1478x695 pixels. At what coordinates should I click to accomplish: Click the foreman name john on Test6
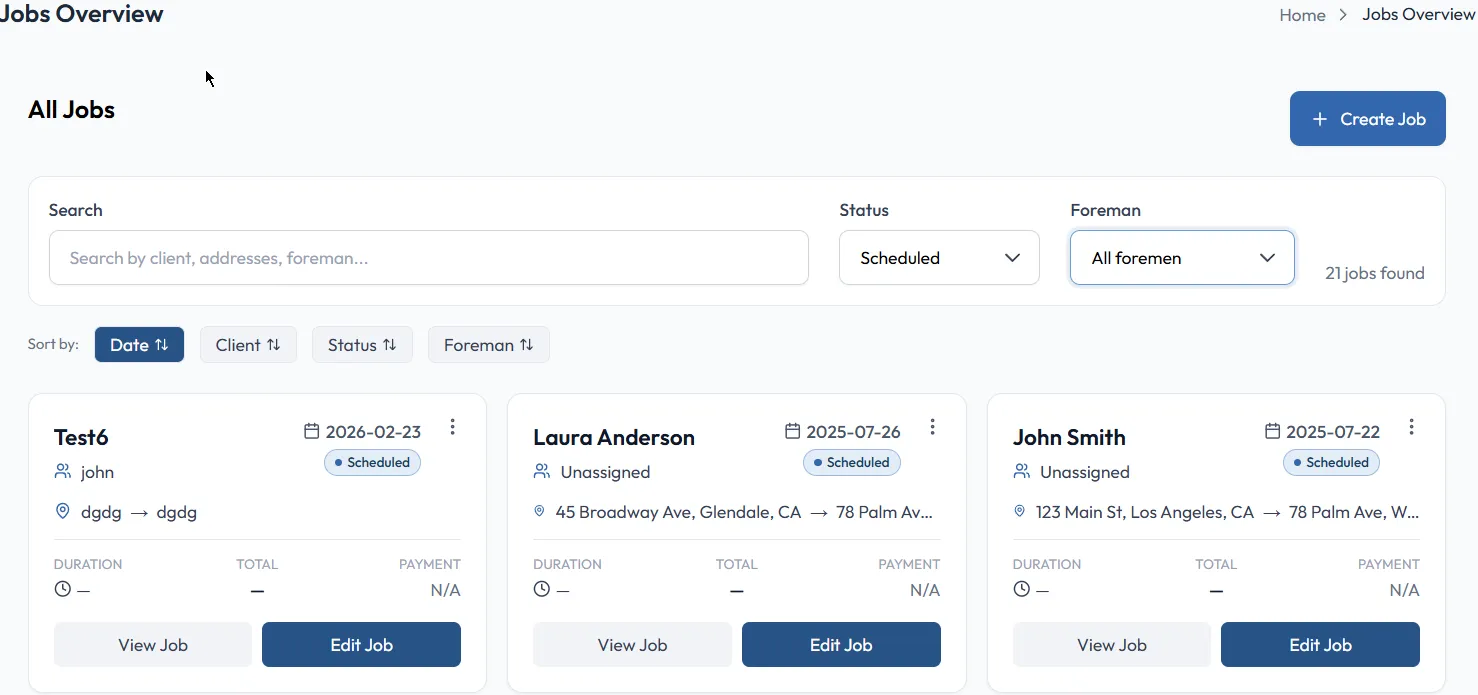point(98,472)
